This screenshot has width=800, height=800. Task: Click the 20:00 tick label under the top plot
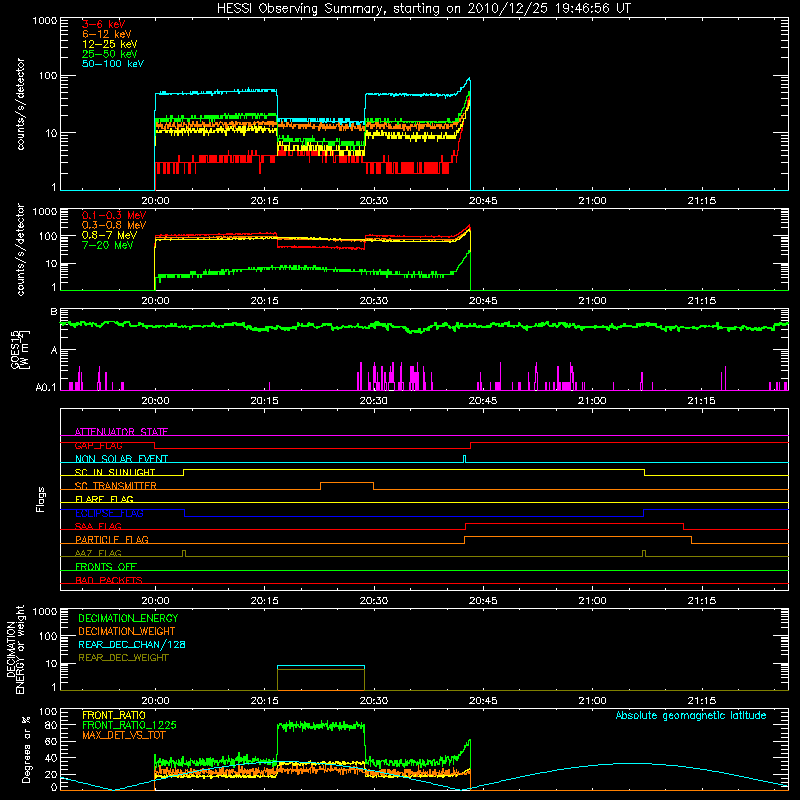[x=155, y=201]
